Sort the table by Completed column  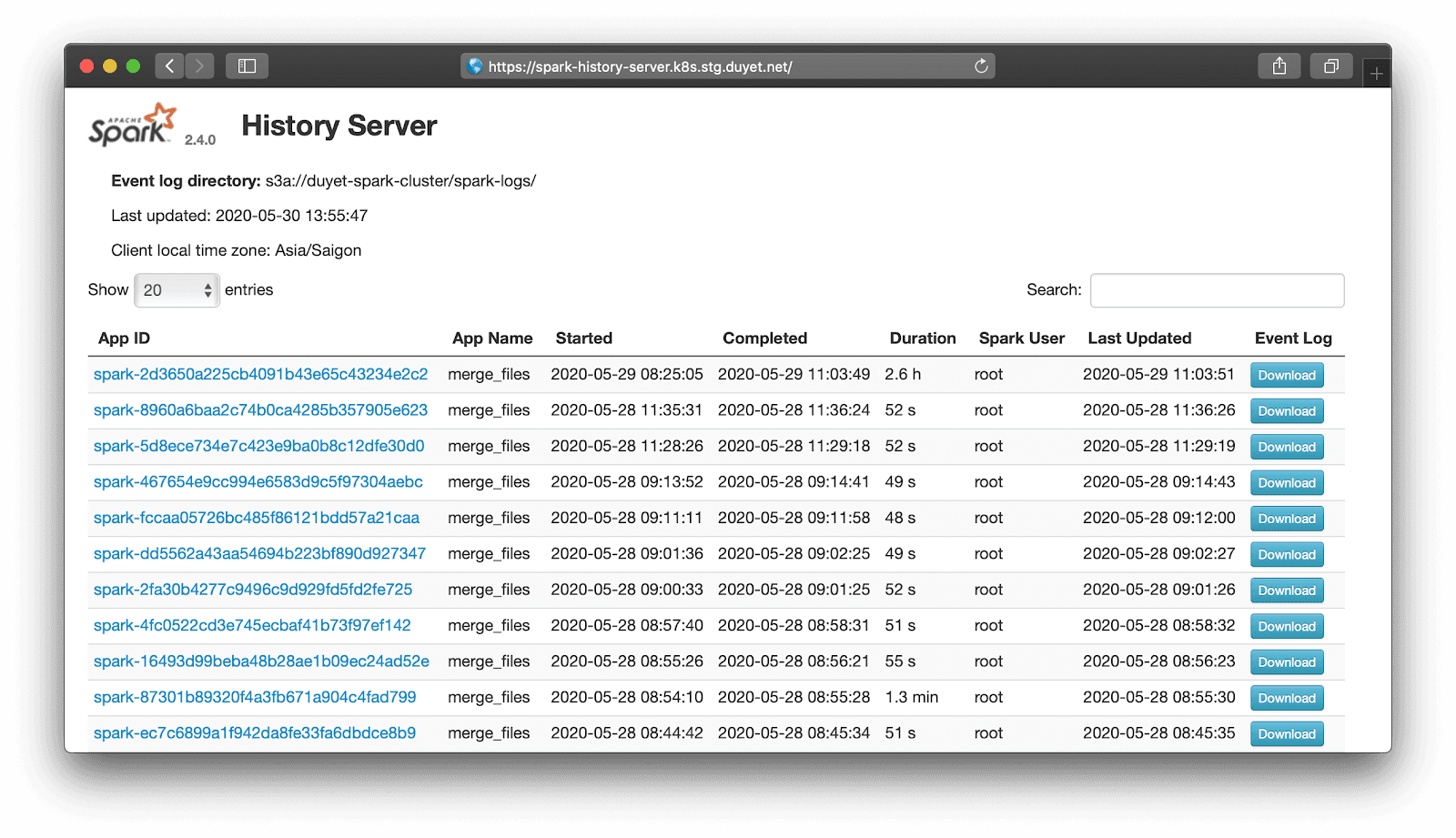tap(764, 338)
